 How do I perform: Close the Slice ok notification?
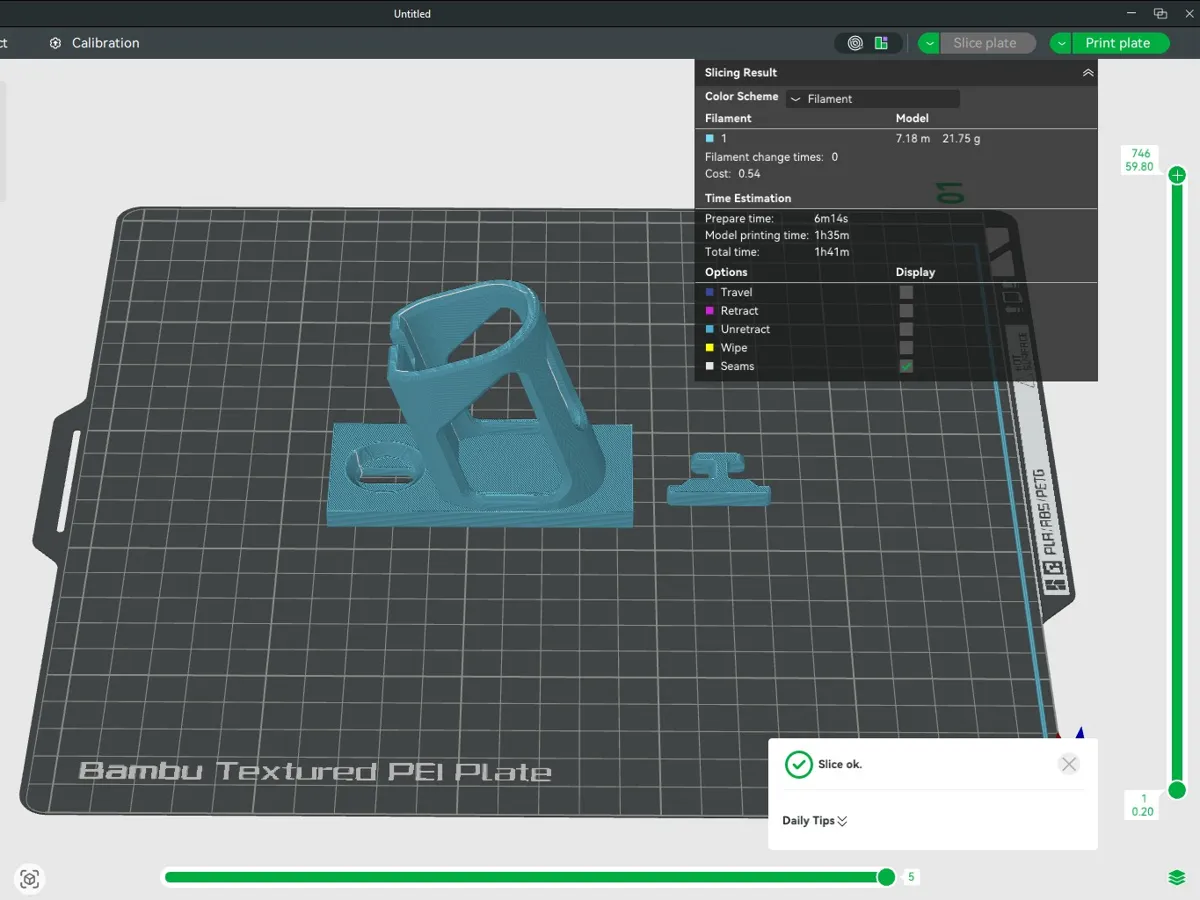tap(1069, 764)
